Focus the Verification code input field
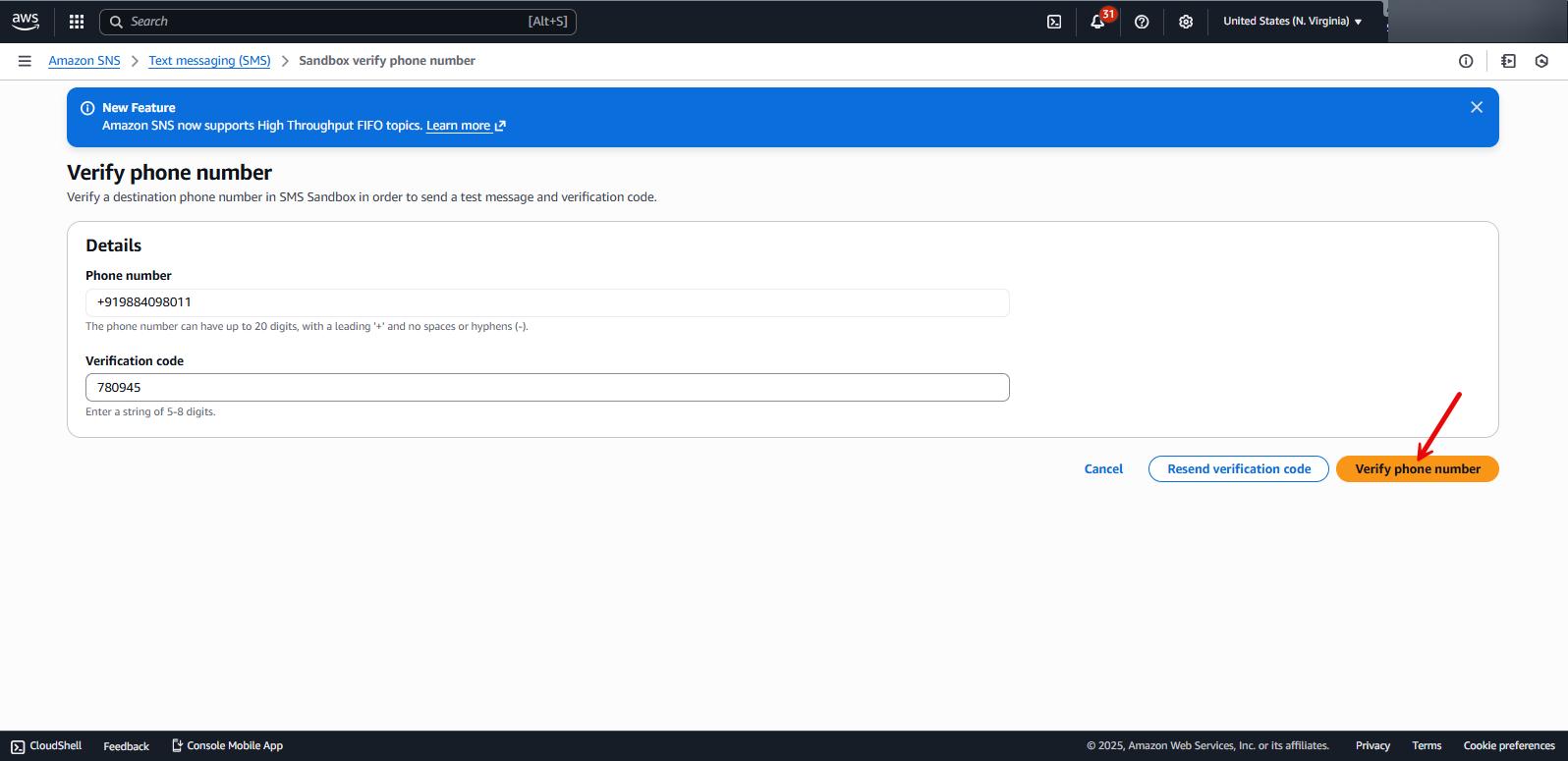The height and width of the screenshot is (761, 1568). (547, 388)
